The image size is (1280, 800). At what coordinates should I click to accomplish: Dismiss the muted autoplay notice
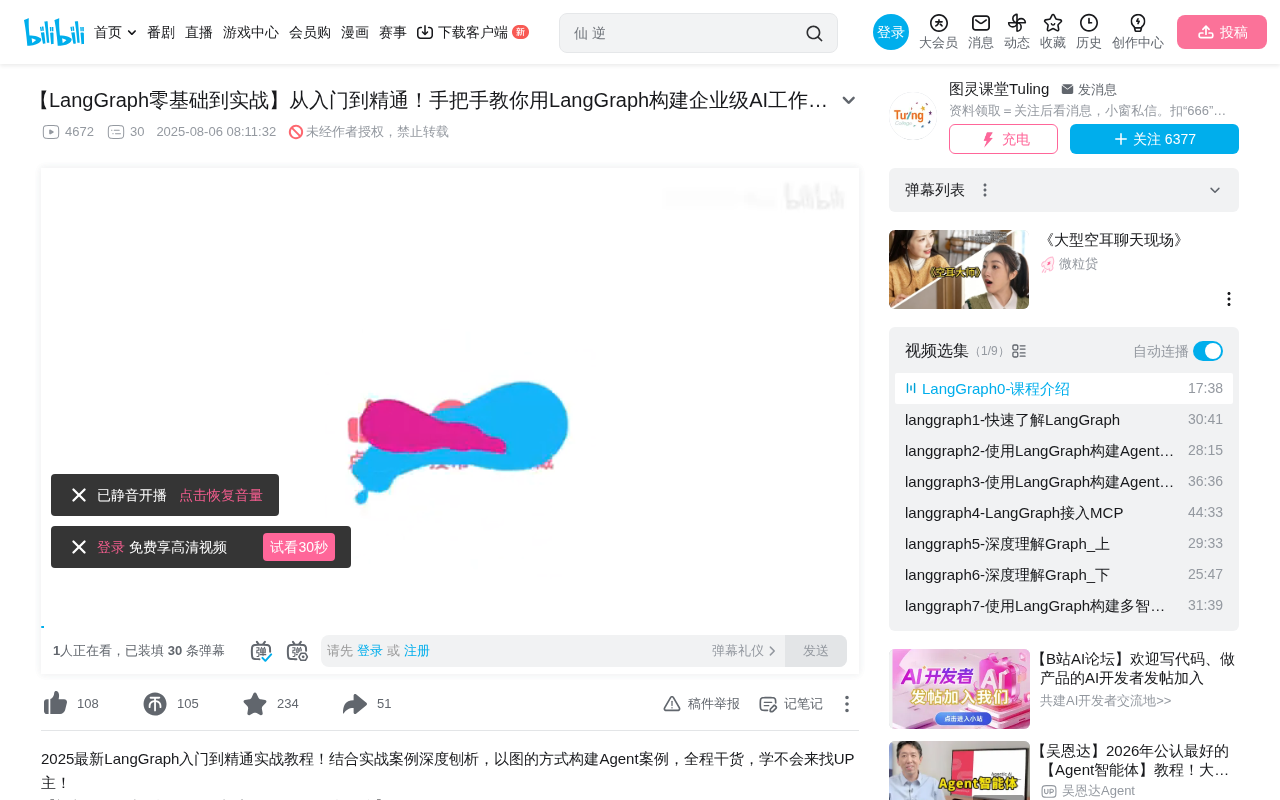point(79,495)
